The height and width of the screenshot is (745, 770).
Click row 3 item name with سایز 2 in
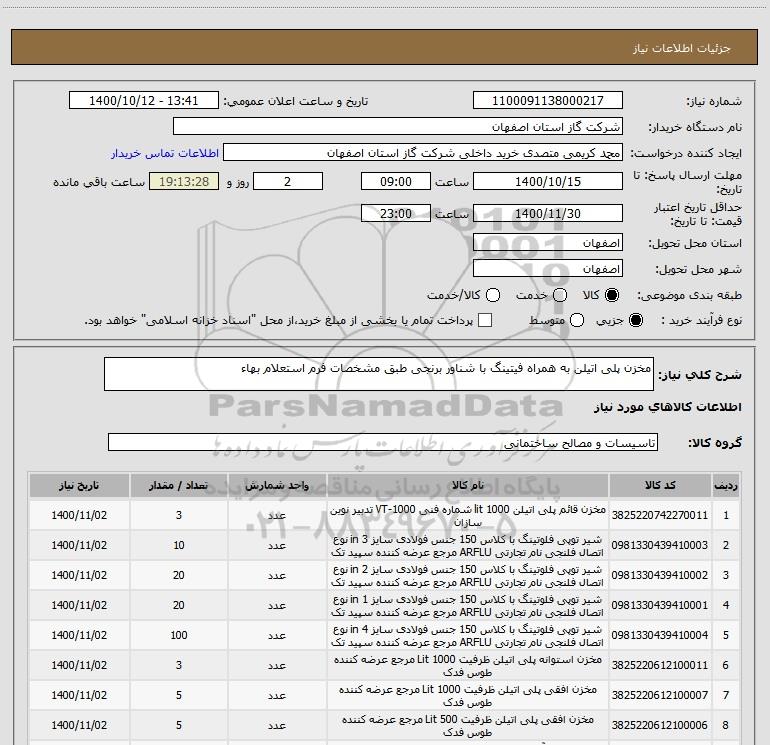pyautogui.click(x=468, y=575)
